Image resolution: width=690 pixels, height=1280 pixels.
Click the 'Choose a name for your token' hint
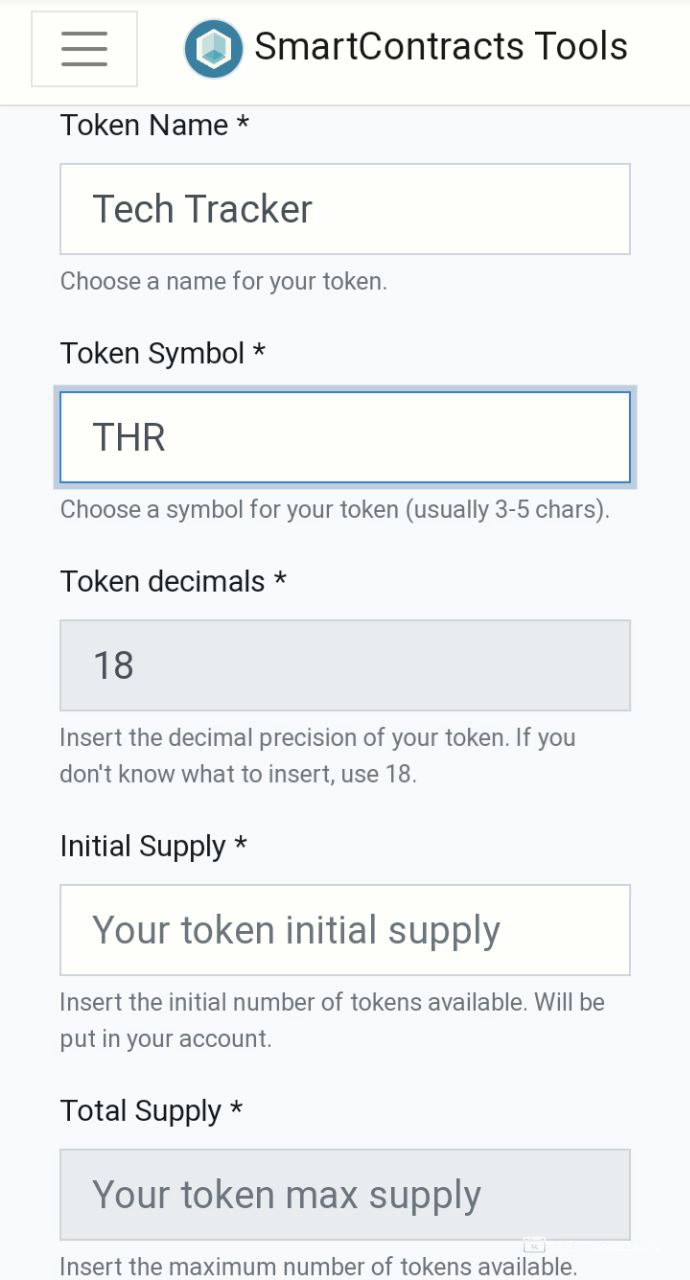coord(223,281)
